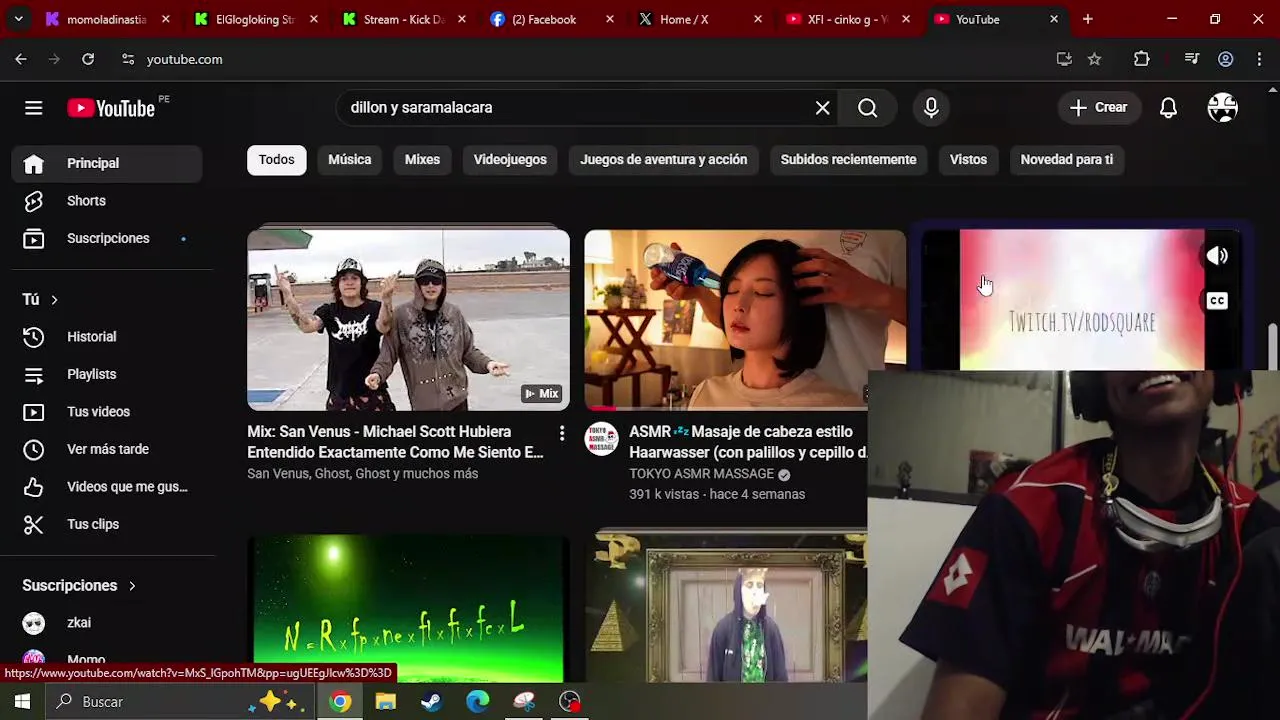Open Ver más tarde list
1280x720 pixels.
pyautogui.click(x=107, y=449)
